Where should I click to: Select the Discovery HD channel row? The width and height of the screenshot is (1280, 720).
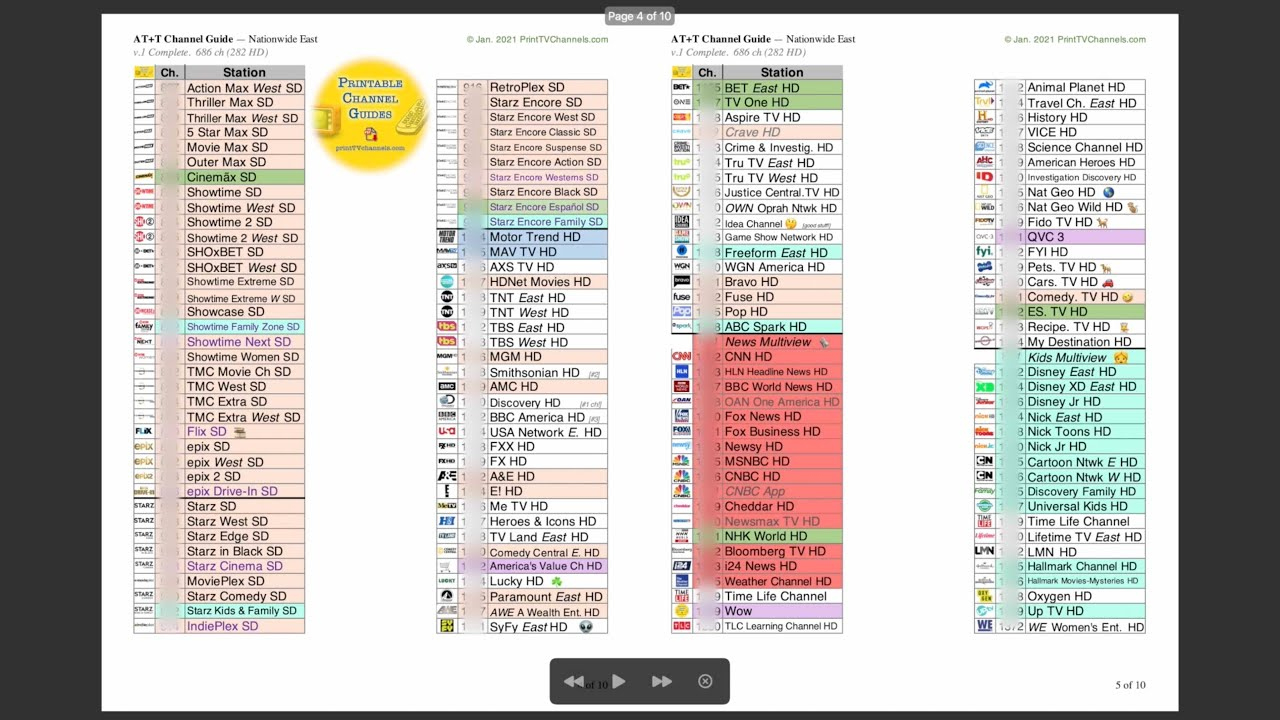(525, 402)
